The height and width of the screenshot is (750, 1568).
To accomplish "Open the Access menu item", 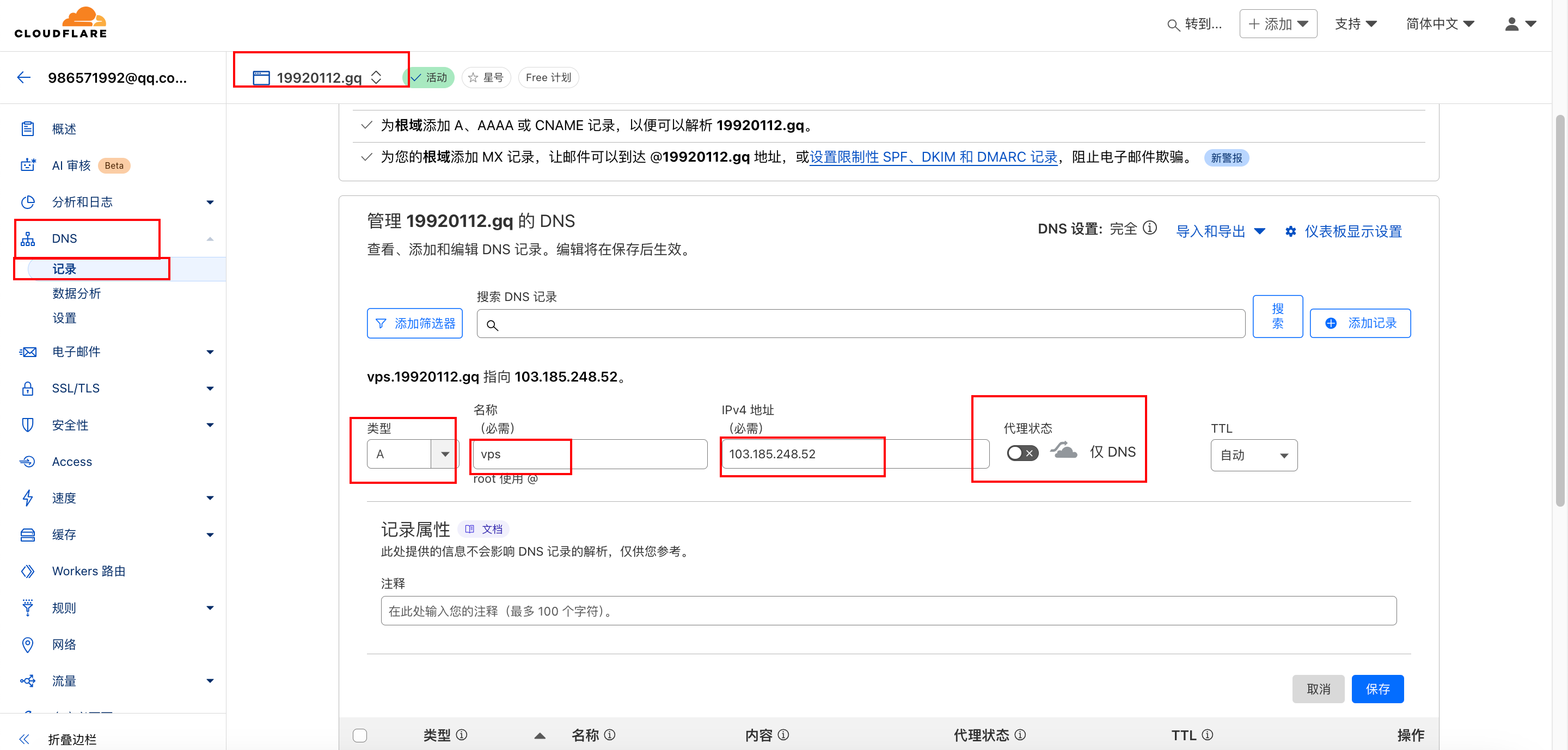I will click(72, 462).
